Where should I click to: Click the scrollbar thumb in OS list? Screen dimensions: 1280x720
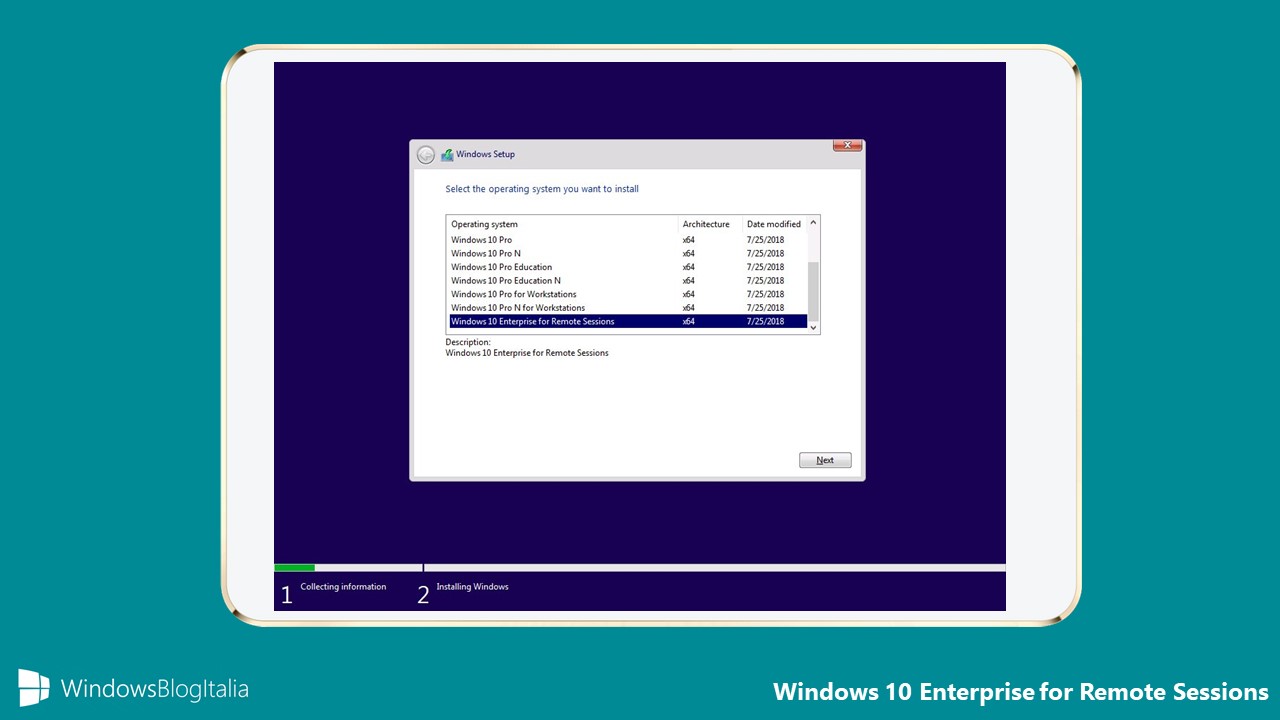click(813, 291)
